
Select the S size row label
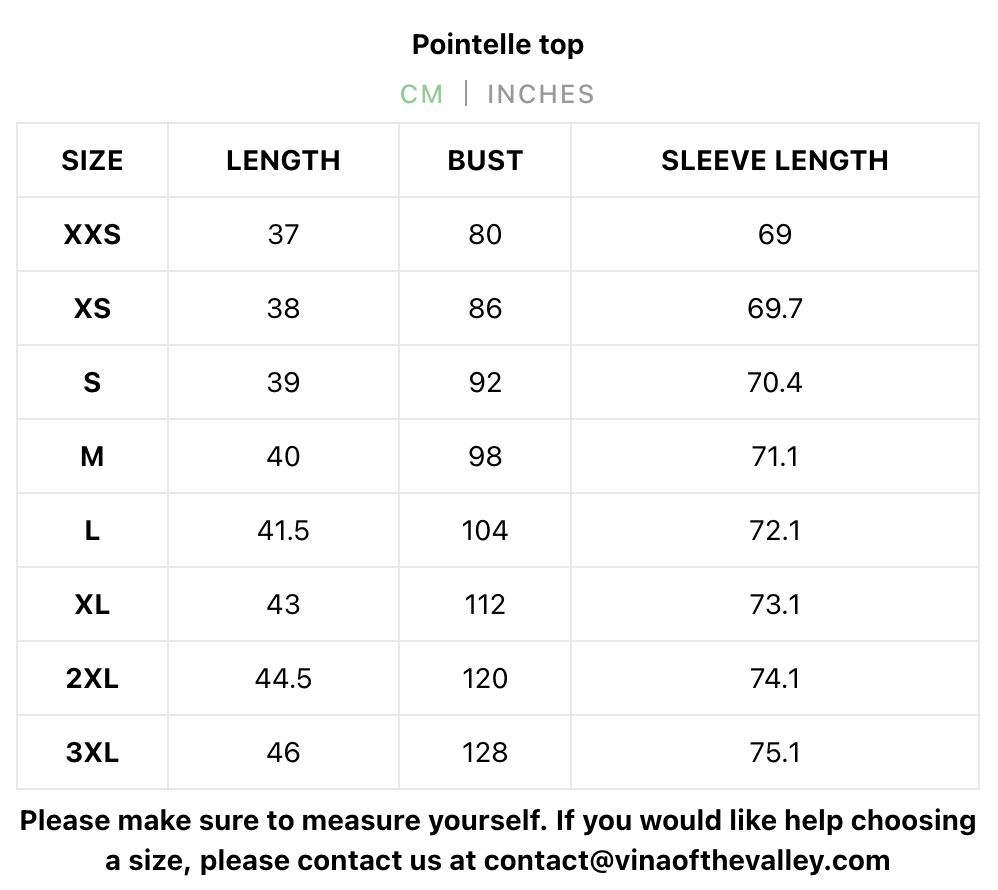pyautogui.click(x=92, y=382)
